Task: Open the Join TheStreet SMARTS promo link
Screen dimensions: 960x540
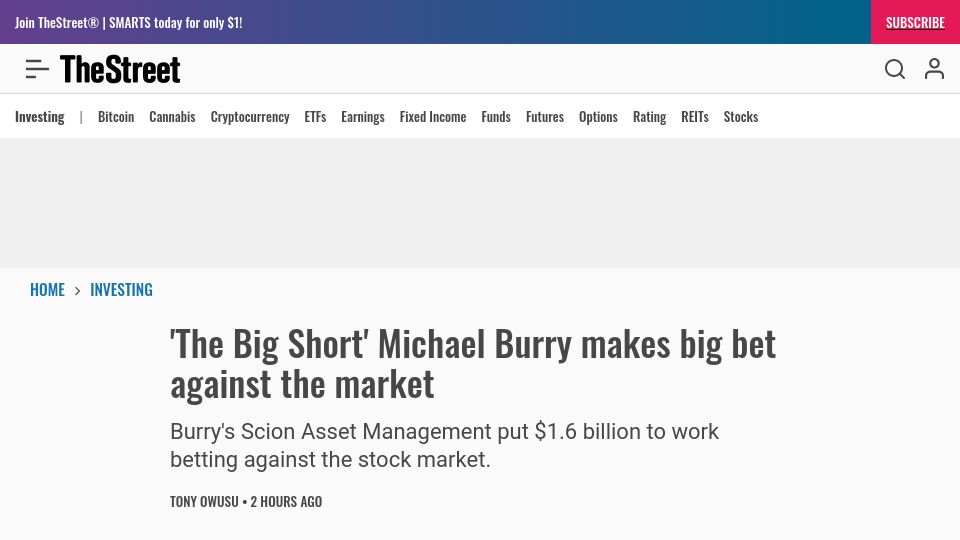Action: click(x=129, y=23)
